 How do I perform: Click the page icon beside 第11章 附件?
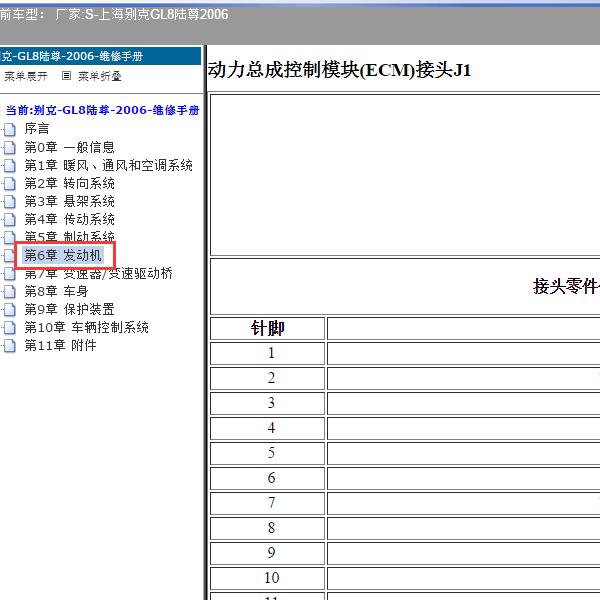tap(10, 345)
